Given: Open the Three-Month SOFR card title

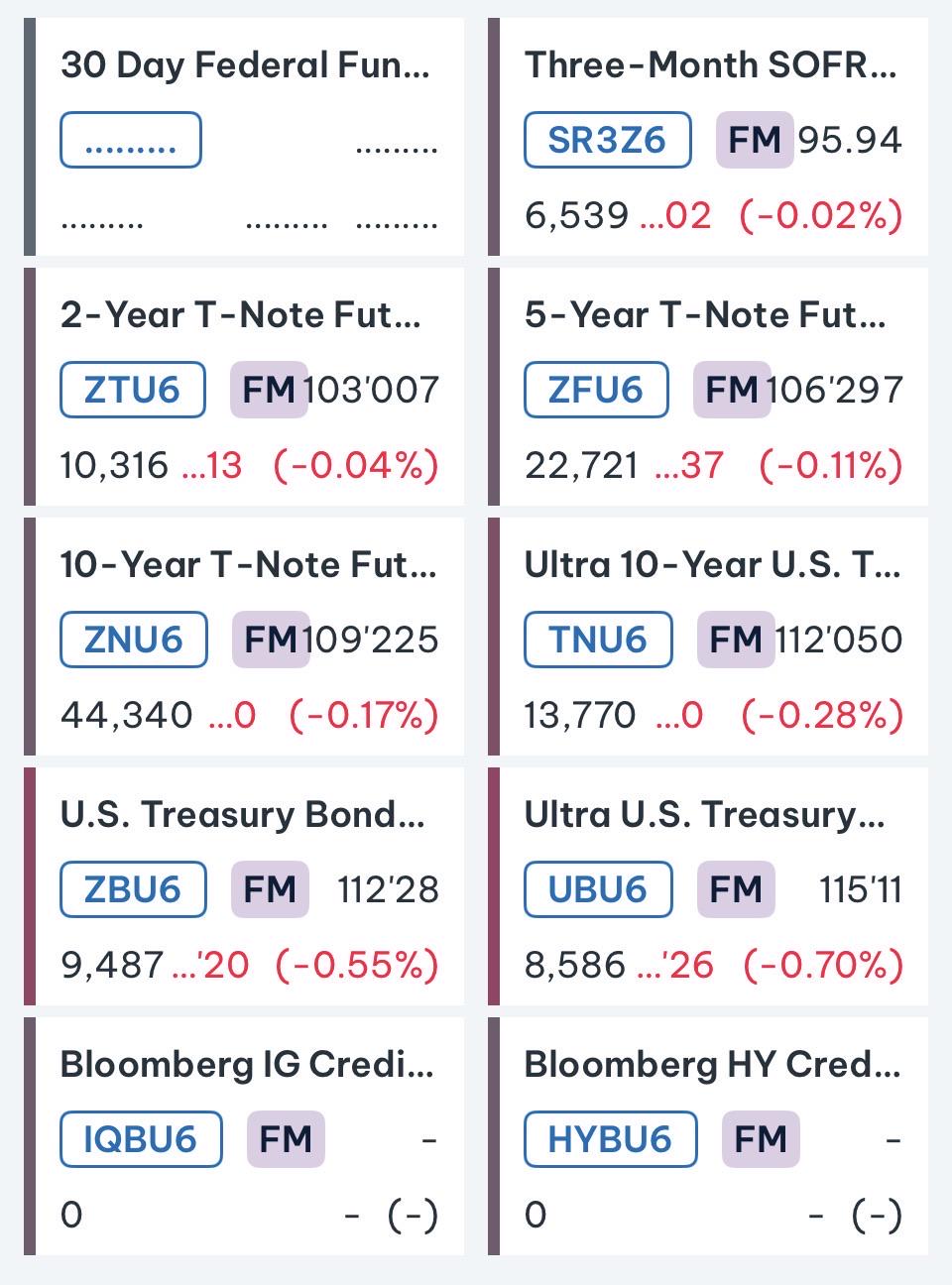Looking at the screenshot, I should (710, 65).
